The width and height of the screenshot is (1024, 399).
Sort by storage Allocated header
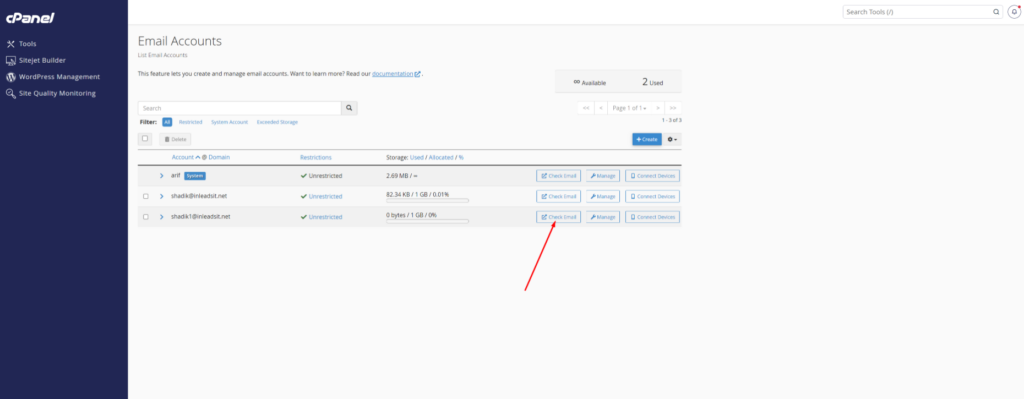point(441,157)
